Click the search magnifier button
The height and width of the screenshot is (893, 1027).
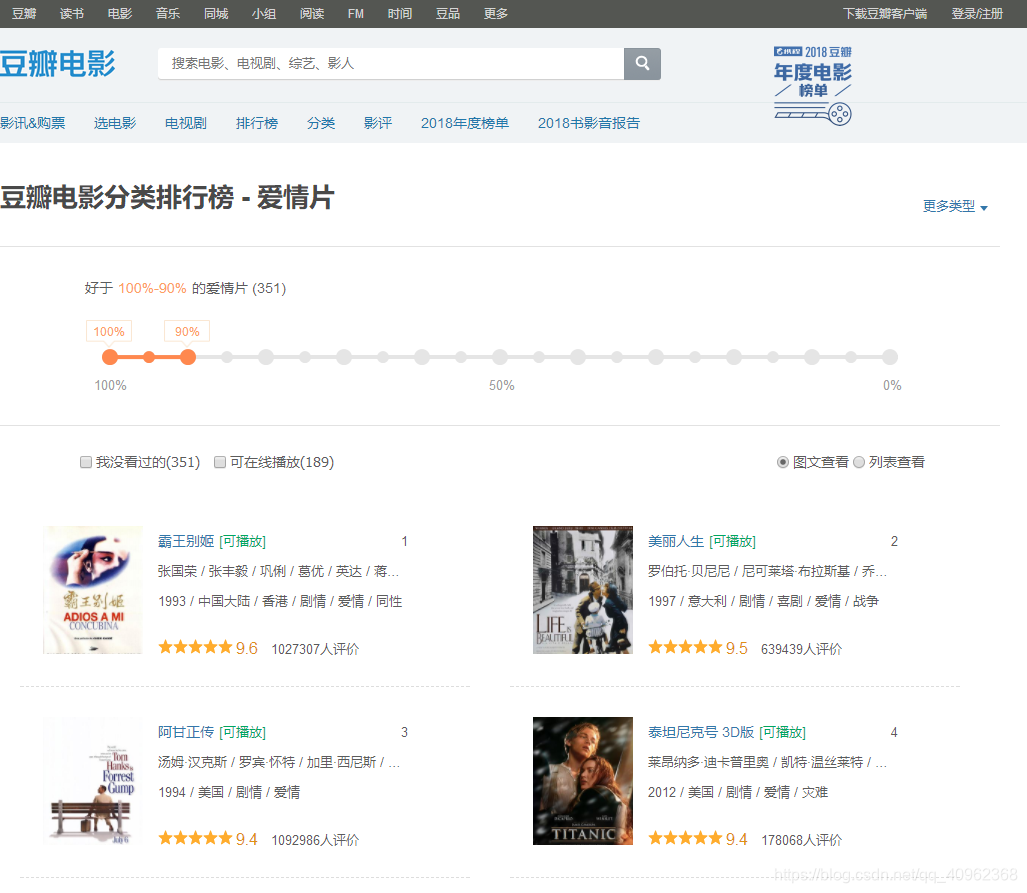click(x=642, y=64)
